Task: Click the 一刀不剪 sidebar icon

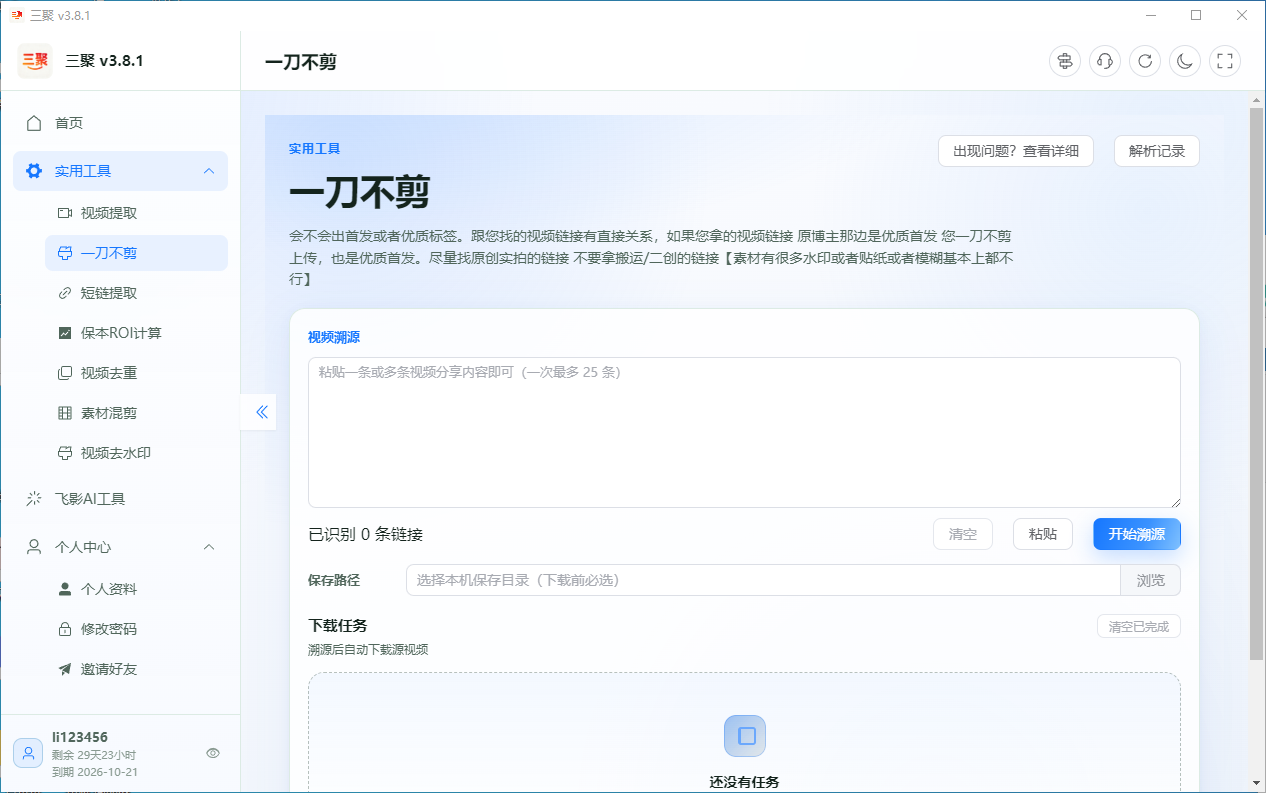Action: (x=65, y=253)
